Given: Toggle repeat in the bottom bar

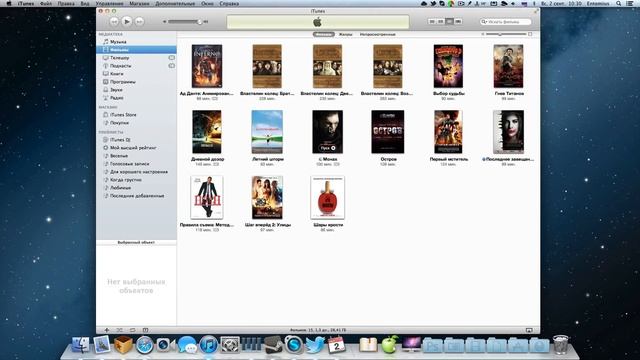Looking at the screenshot, I should [132, 330].
